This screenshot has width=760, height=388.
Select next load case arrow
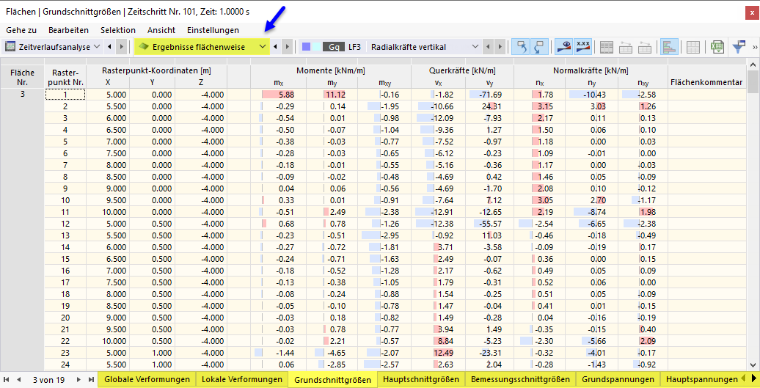tap(500, 47)
